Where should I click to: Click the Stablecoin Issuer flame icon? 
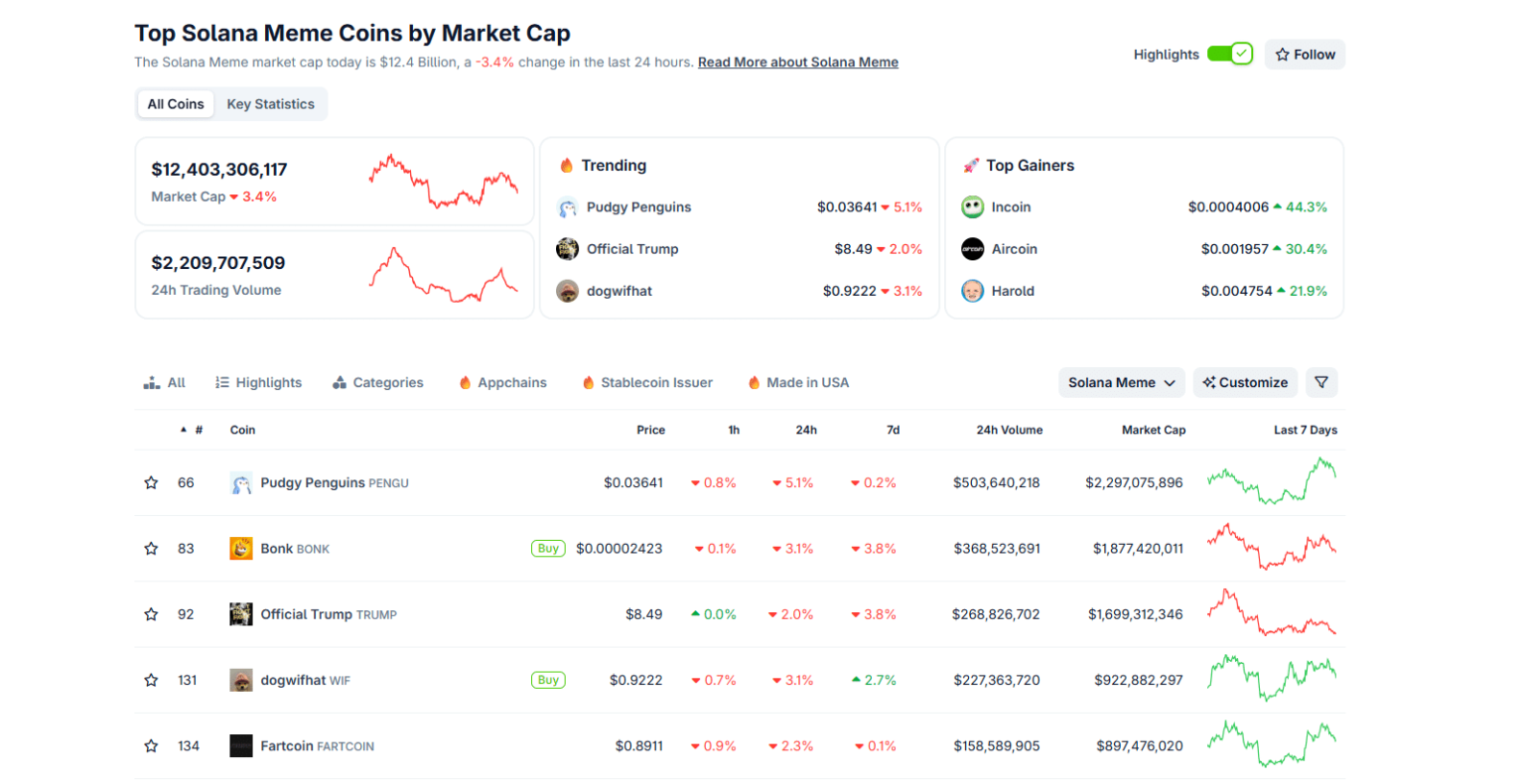tap(588, 382)
